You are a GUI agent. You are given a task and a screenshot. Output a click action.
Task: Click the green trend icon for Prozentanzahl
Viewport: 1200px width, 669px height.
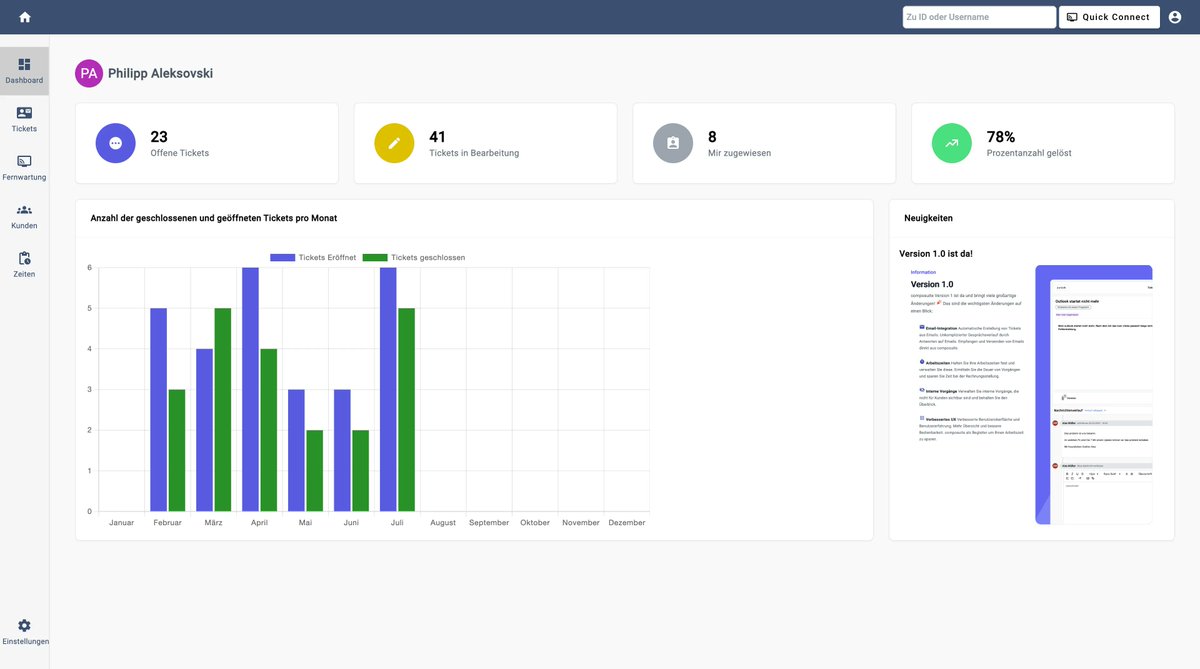point(952,143)
